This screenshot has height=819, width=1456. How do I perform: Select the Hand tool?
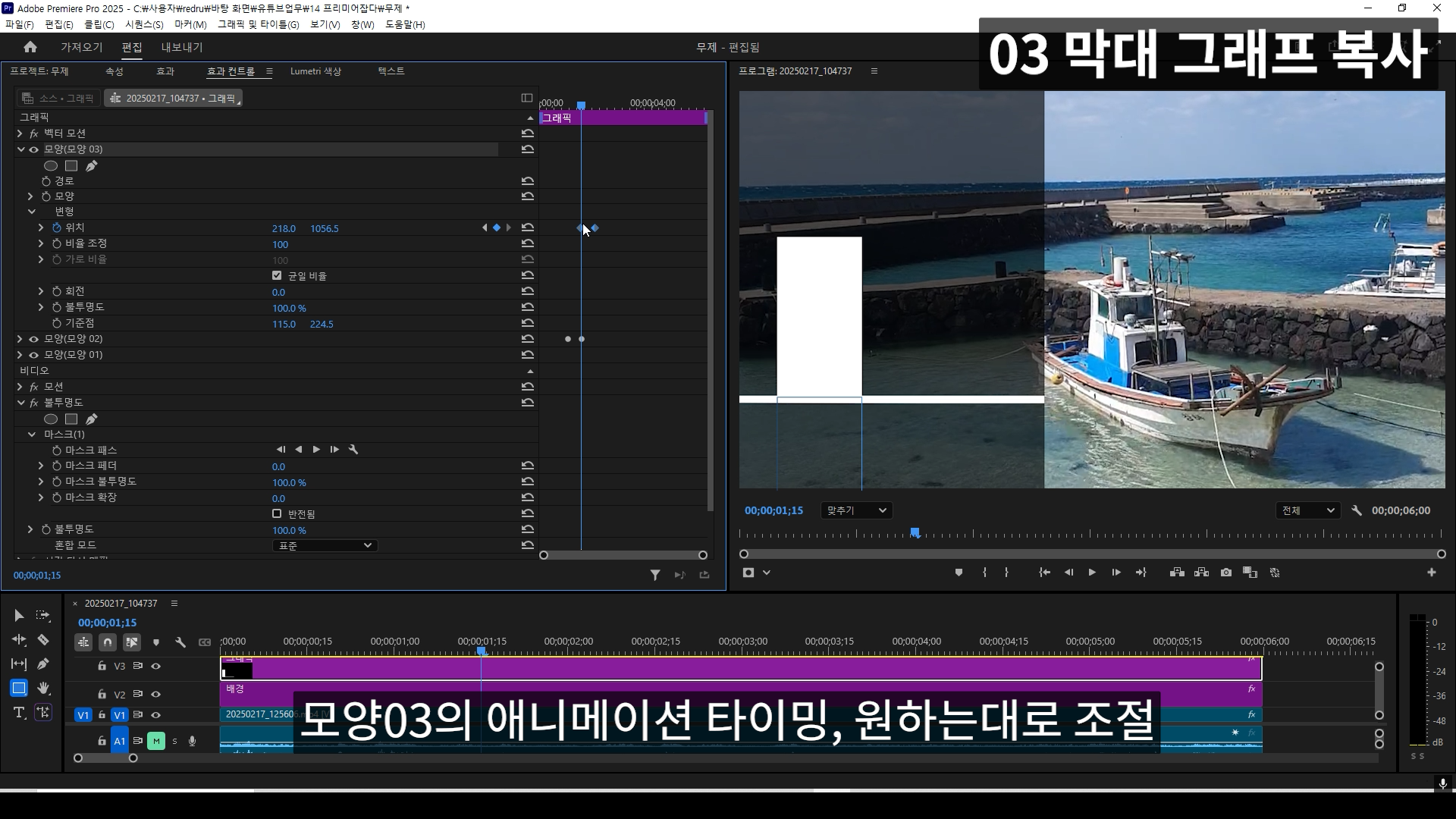click(43, 688)
